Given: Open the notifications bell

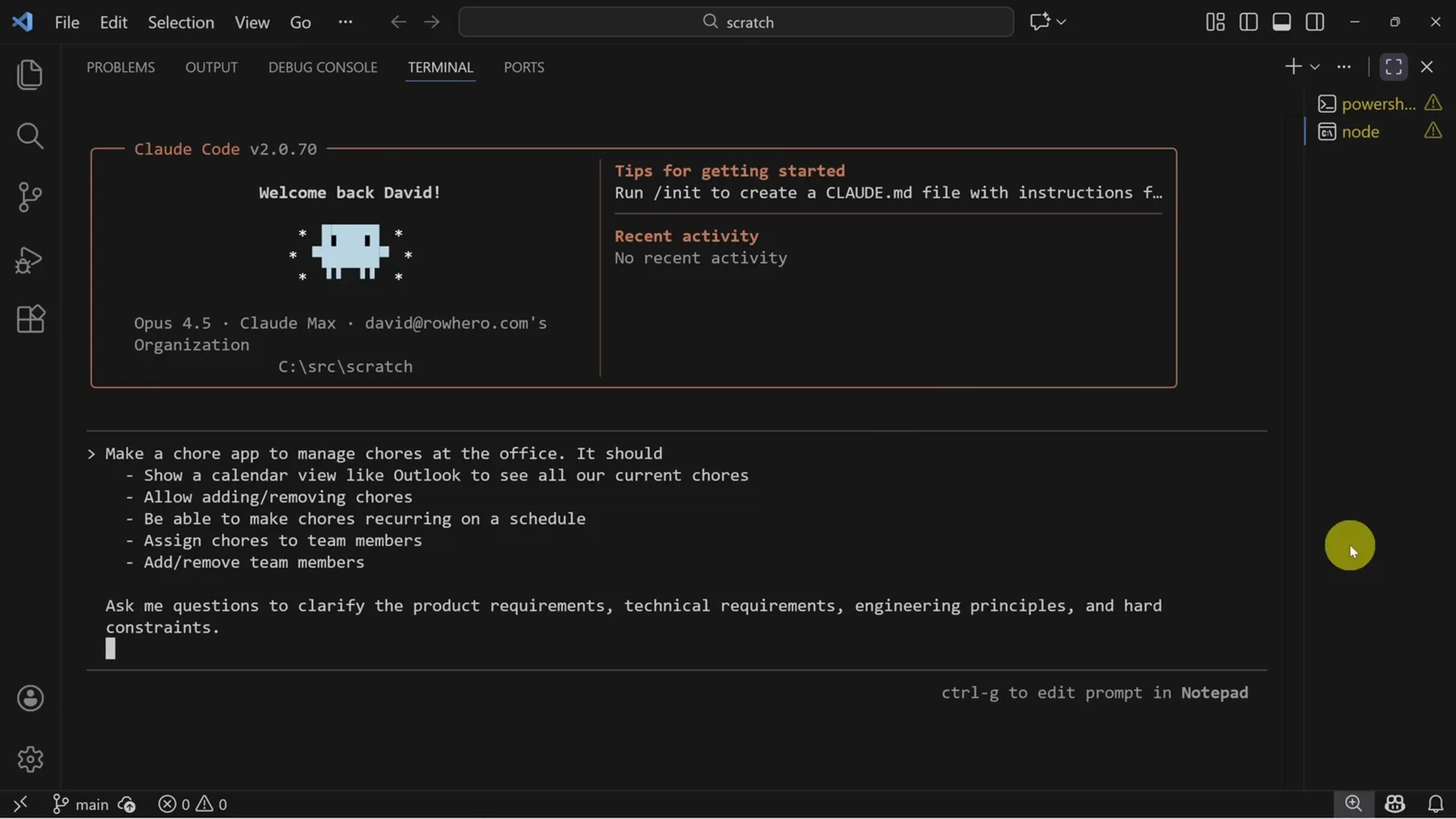Looking at the screenshot, I should tap(1435, 804).
